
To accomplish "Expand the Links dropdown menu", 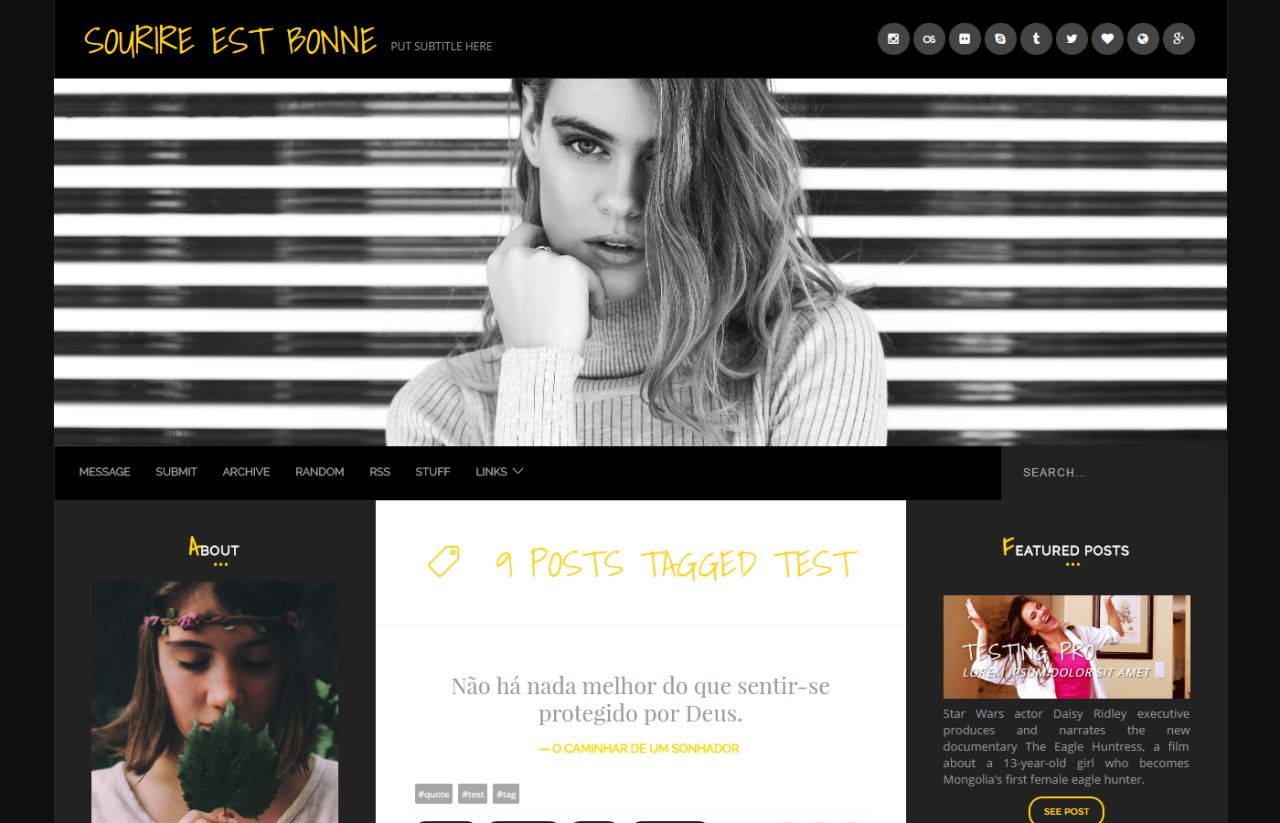I will pos(499,472).
